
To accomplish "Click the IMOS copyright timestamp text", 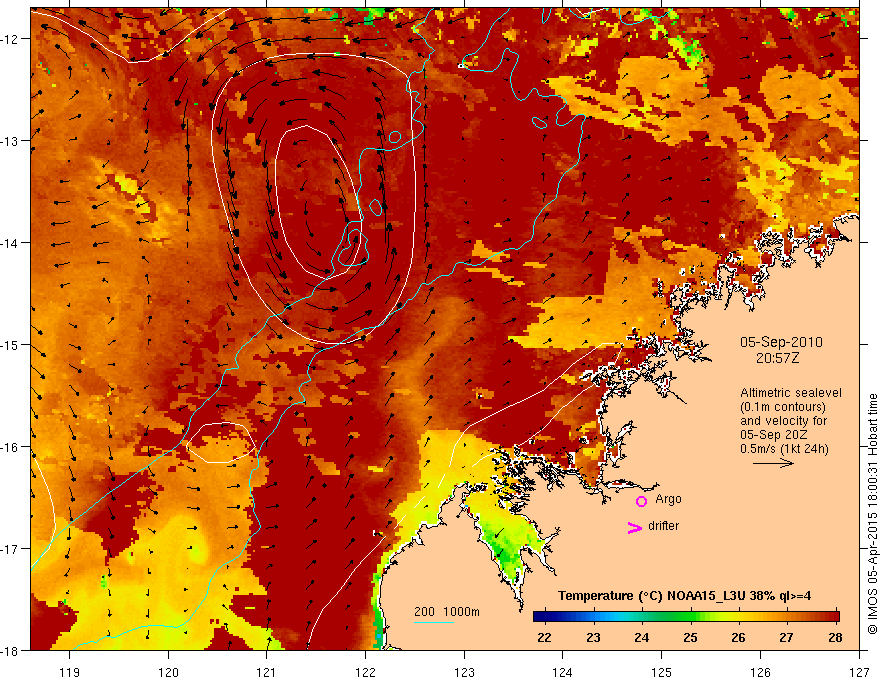I will [872, 514].
